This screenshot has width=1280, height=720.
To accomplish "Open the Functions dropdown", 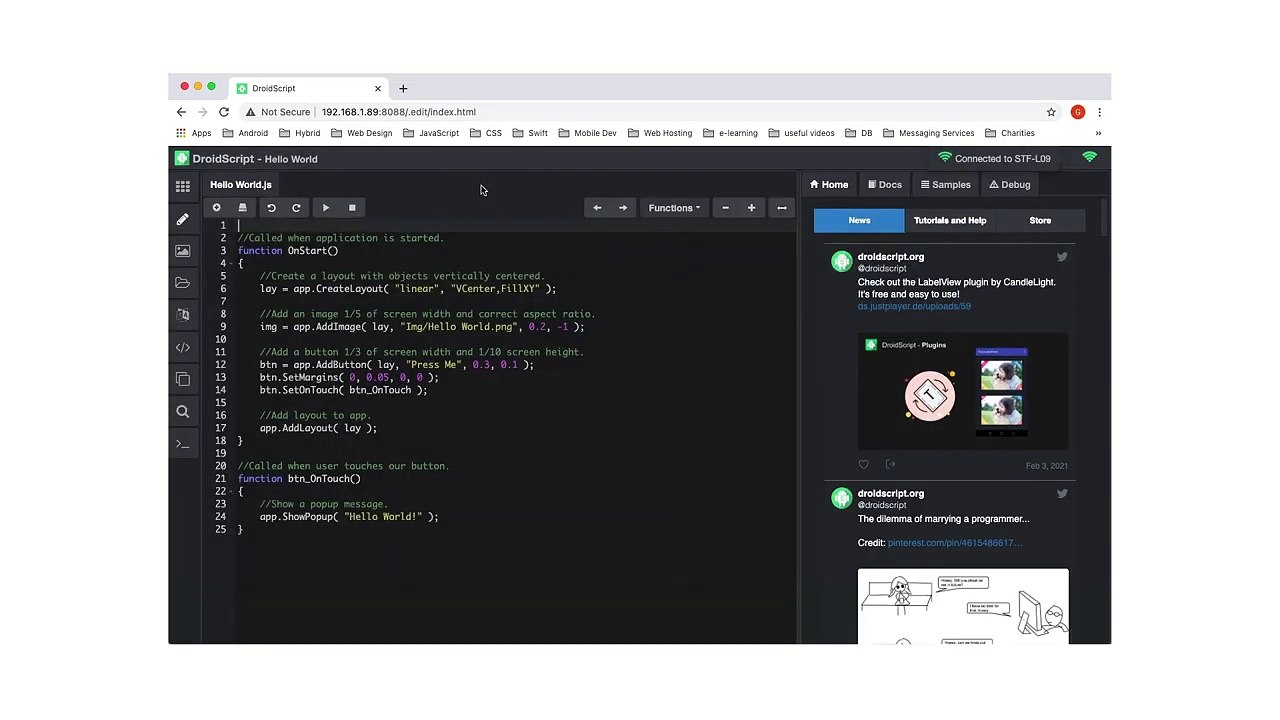I will point(674,208).
